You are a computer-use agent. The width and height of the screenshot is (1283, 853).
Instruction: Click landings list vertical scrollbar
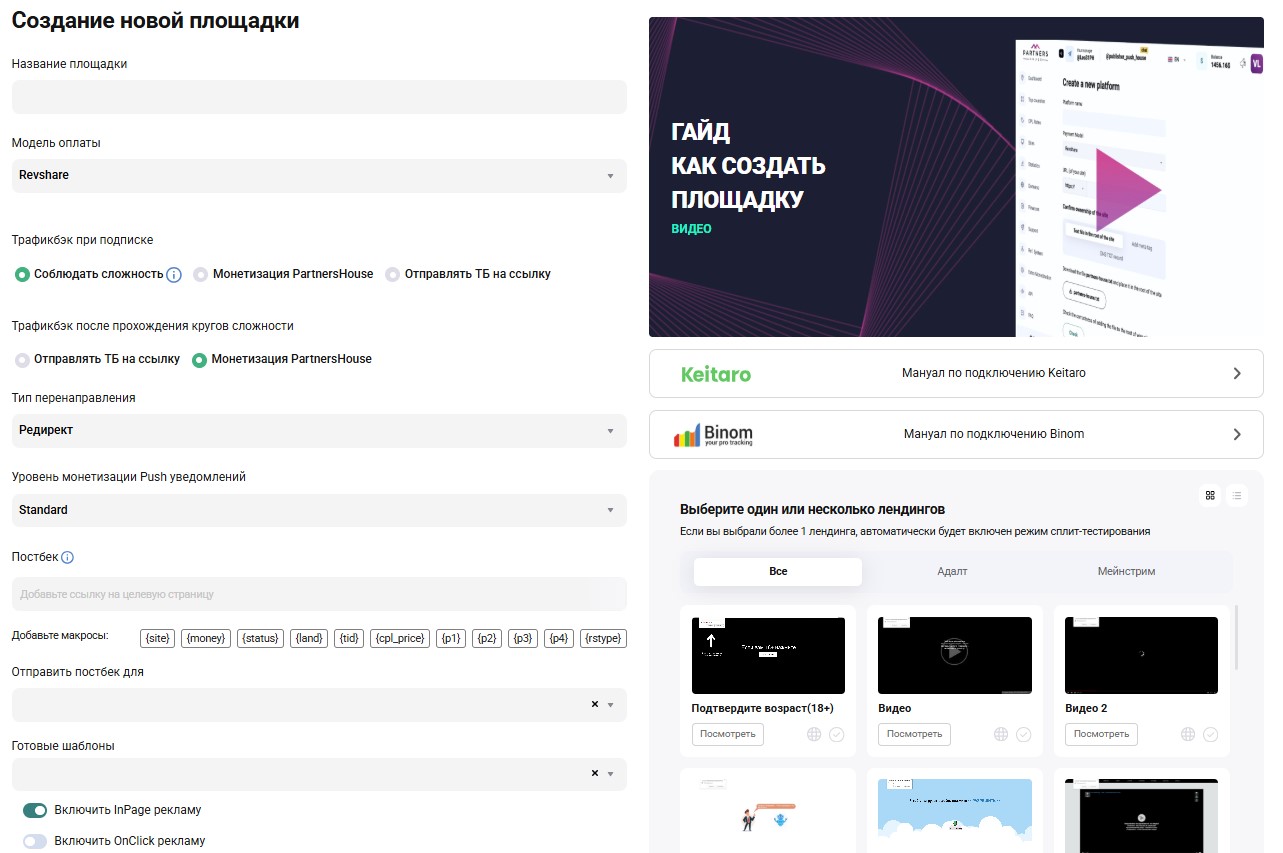point(1237,637)
